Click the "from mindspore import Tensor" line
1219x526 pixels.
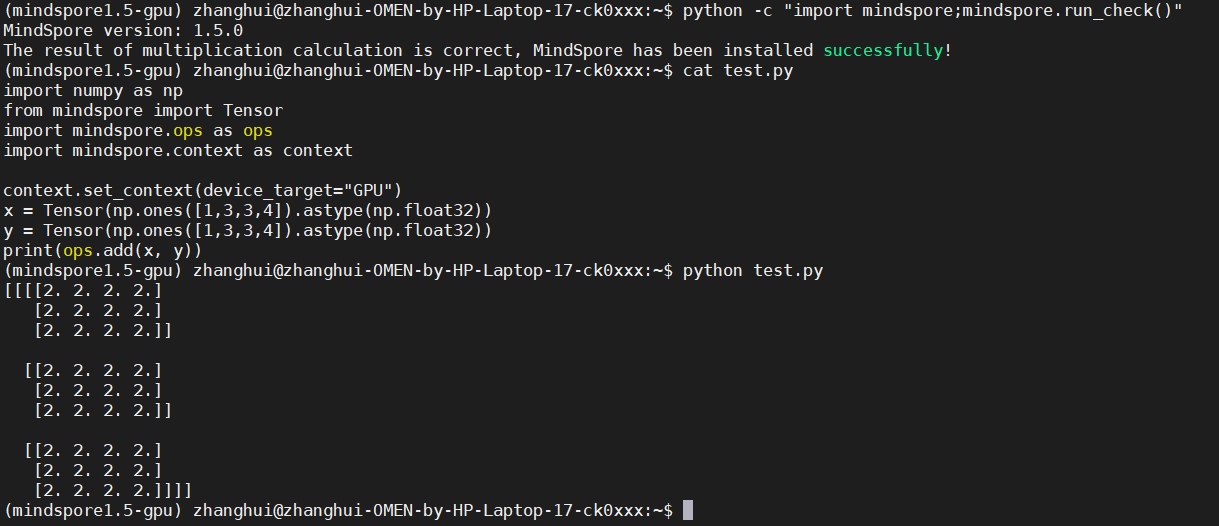(x=143, y=111)
